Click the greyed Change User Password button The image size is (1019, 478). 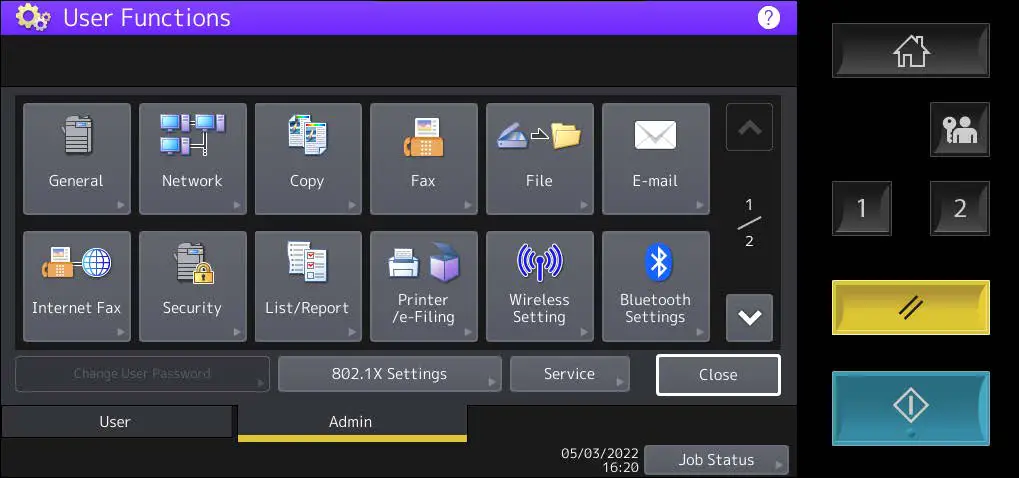tap(142, 374)
